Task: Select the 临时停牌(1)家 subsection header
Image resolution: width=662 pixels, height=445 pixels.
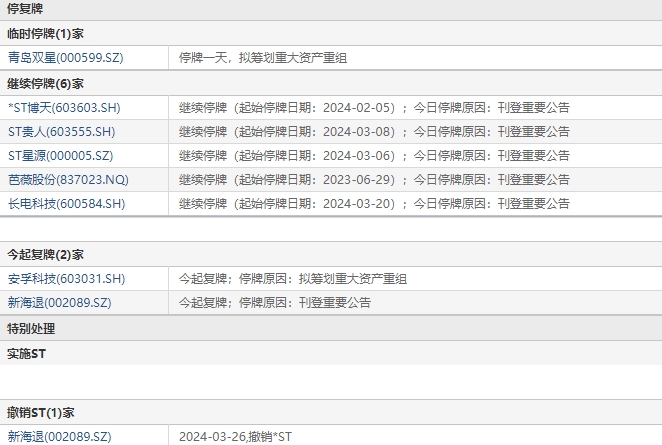Action: [x=46, y=33]
